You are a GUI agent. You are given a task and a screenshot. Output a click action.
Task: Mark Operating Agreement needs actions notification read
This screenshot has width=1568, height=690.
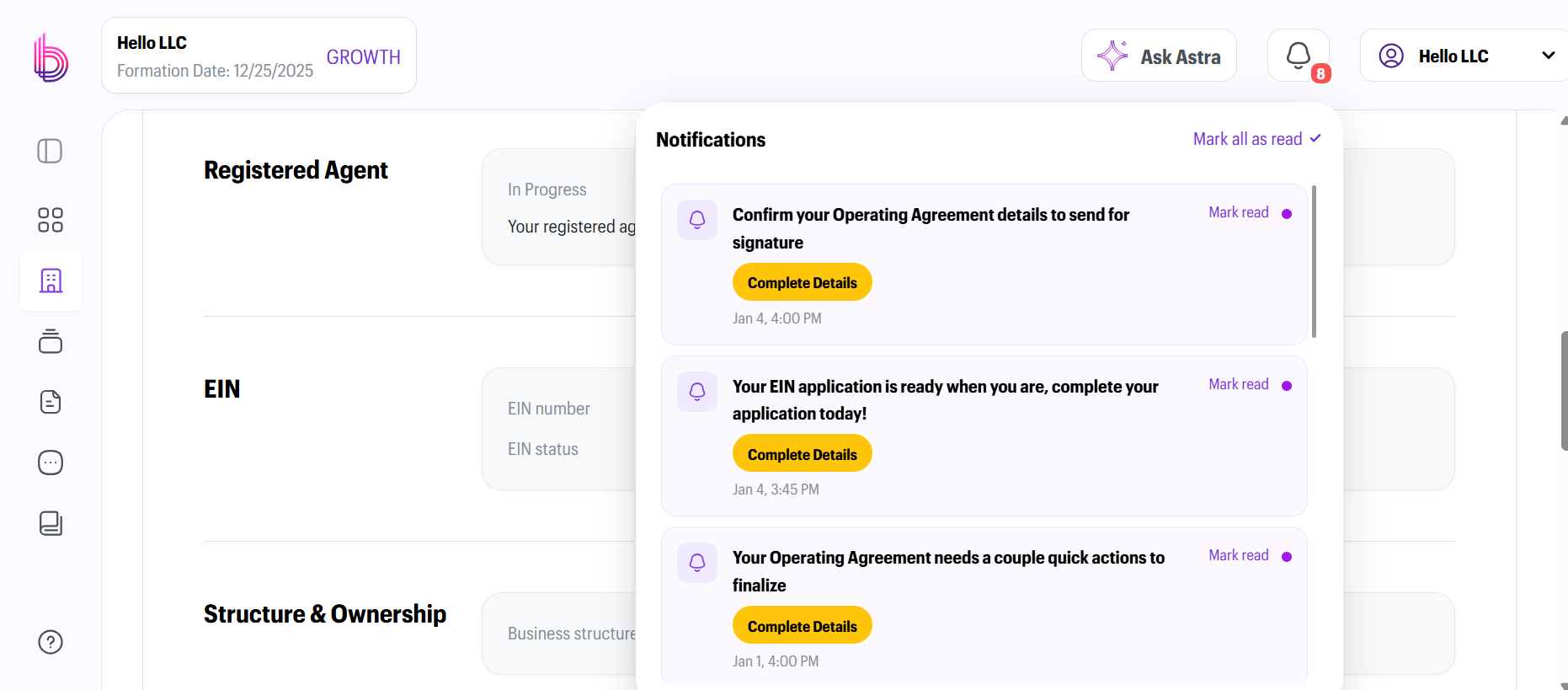pyautogui.click(x=1238, y=555)
